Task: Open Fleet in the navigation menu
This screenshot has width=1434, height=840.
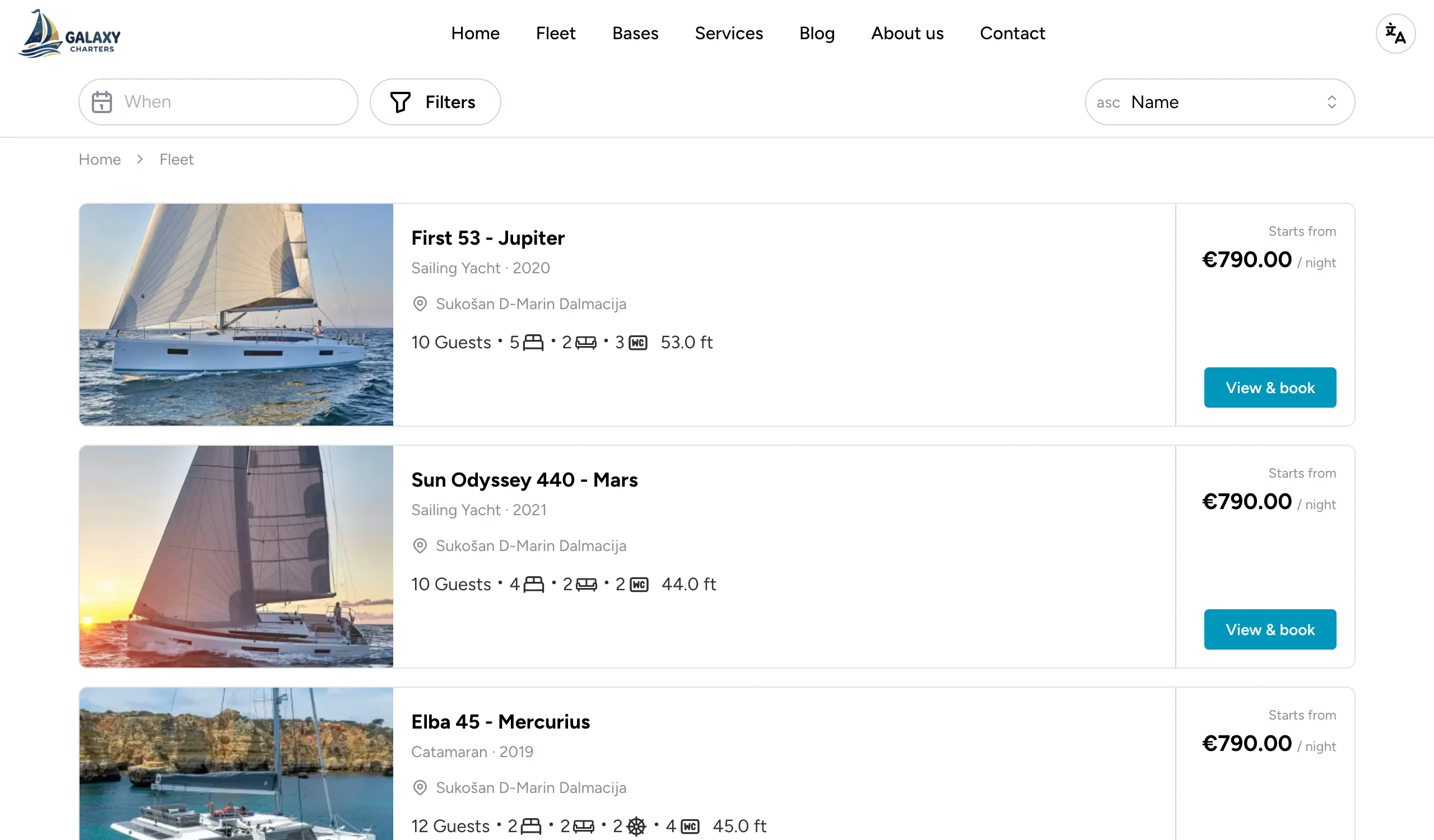Action: (x=555, y=33)
